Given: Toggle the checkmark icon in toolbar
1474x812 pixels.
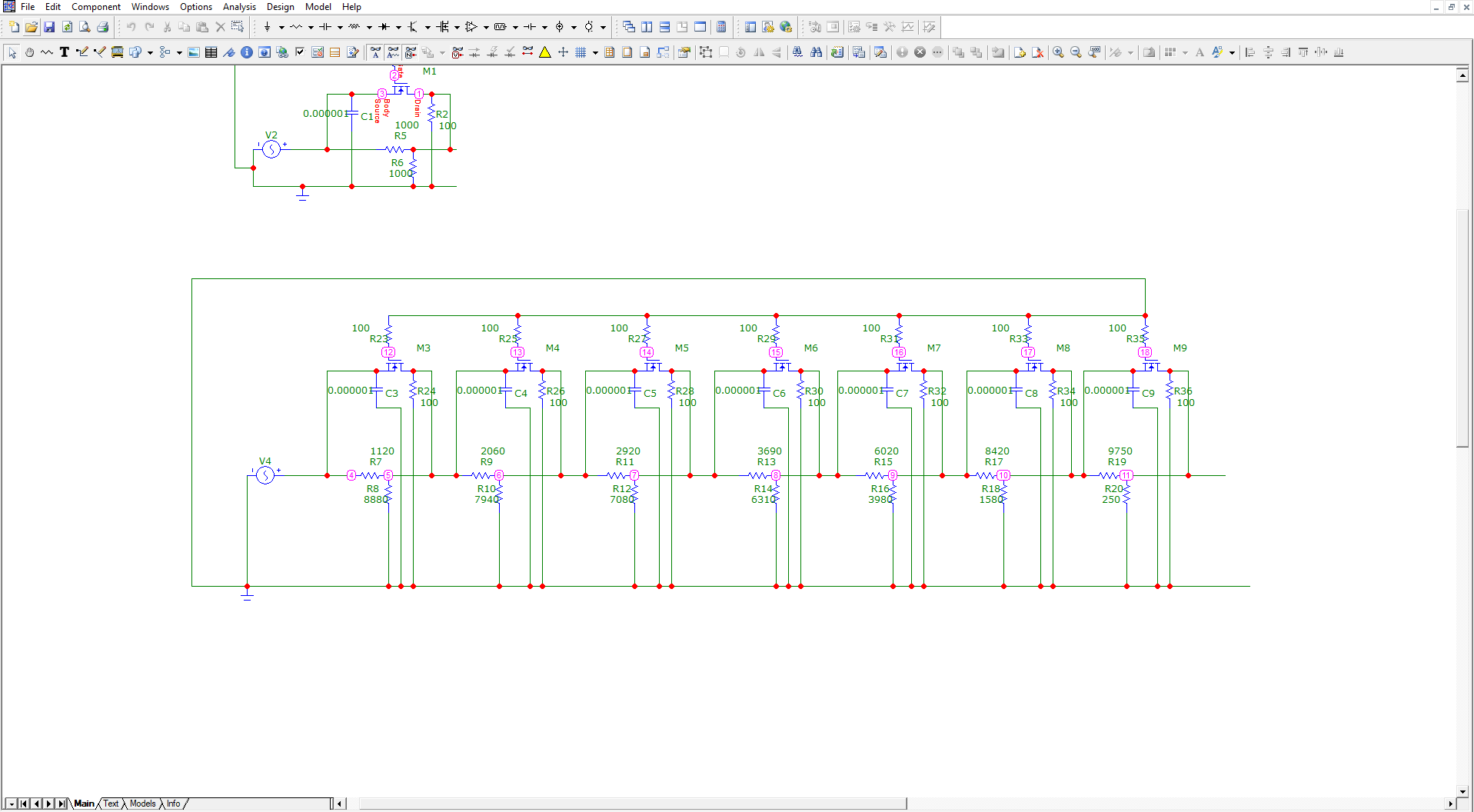Looking at the screenshot, I should [x=300, y=52].
